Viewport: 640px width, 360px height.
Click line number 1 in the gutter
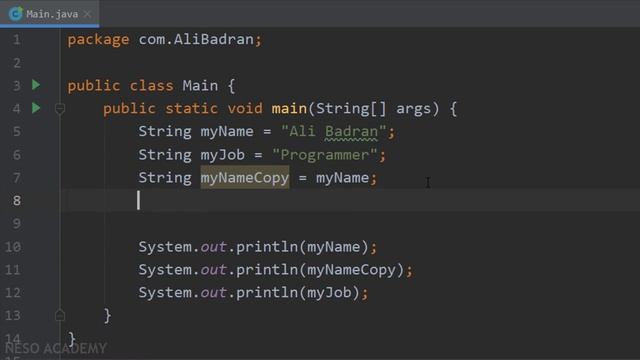click(x=17, y=40)
